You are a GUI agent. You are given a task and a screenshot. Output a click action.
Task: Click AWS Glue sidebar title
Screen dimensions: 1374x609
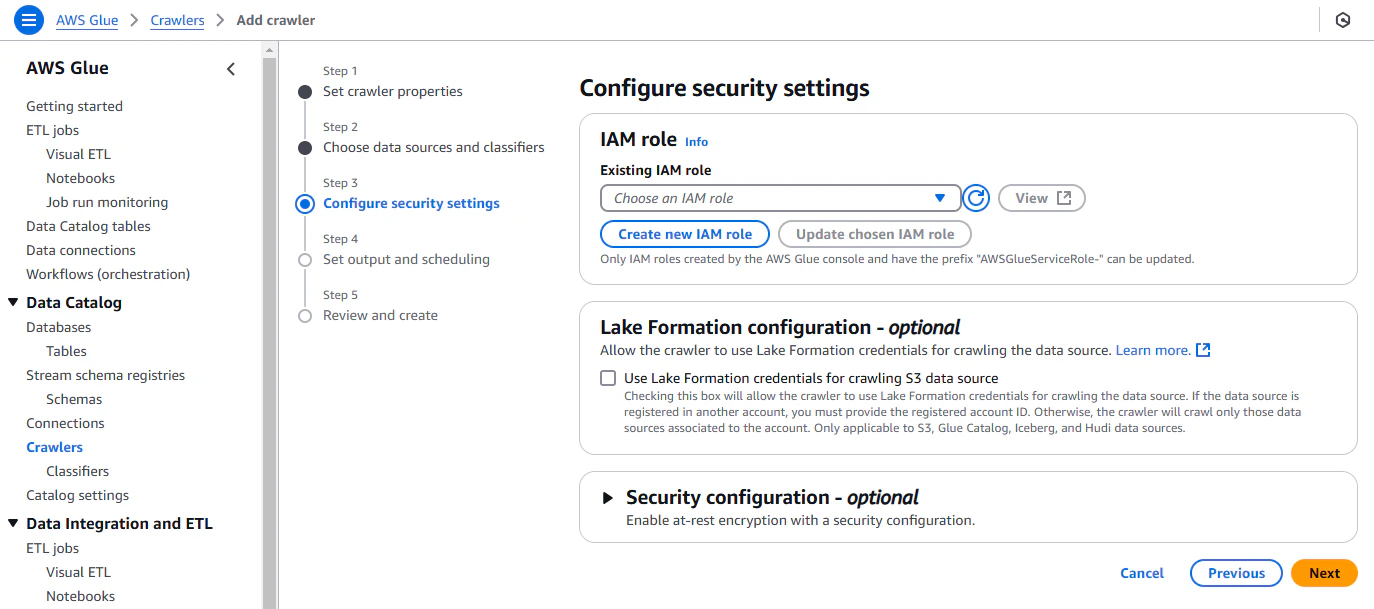click(67, 68)
